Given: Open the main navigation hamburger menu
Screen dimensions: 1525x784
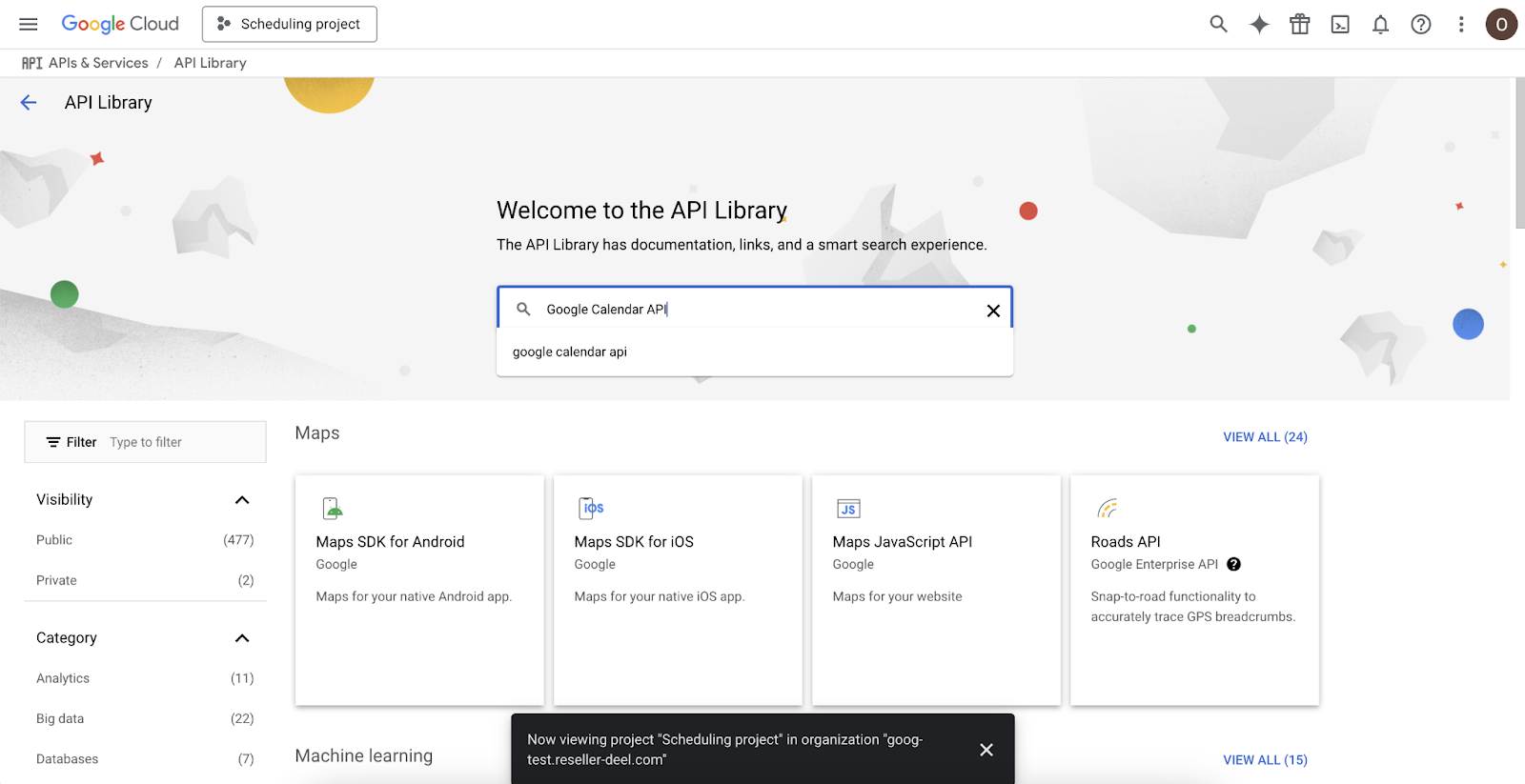Looking at the screenshot, I should click(x=29, y=24).
